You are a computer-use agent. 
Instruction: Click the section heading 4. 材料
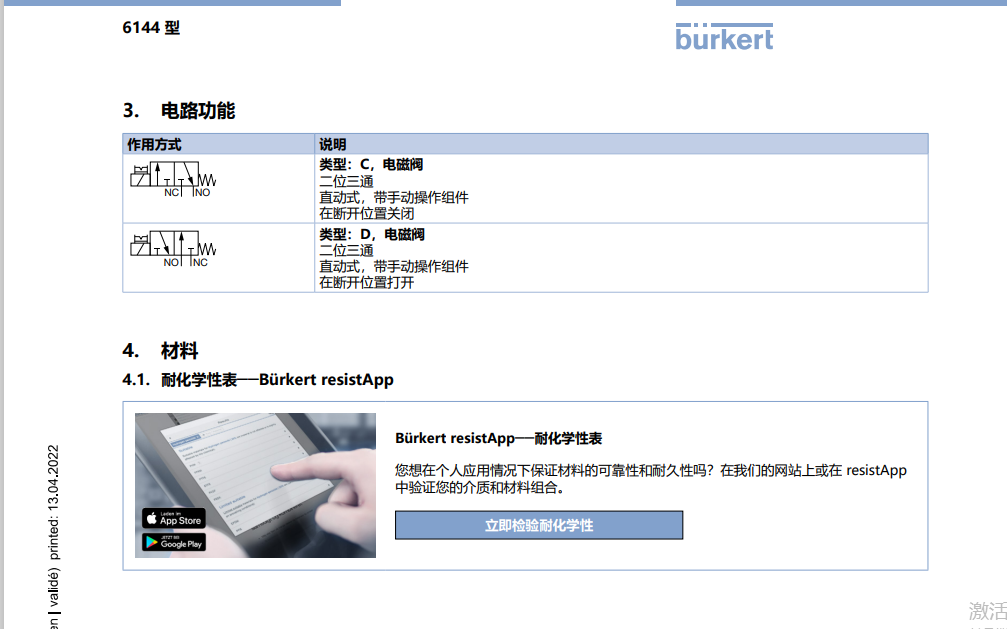(161, 351)
